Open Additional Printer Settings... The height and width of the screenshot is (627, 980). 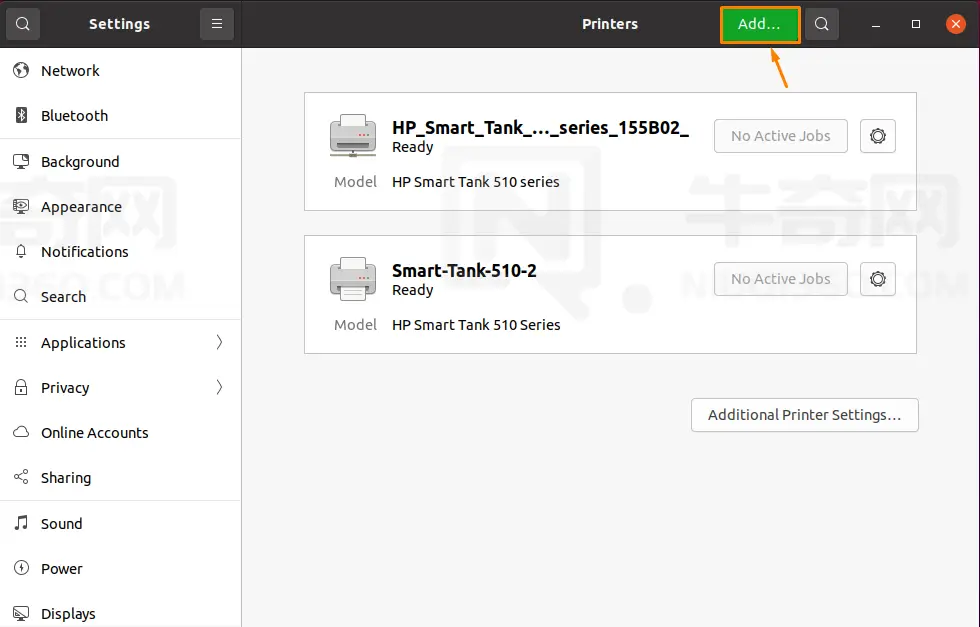point(804,415)
